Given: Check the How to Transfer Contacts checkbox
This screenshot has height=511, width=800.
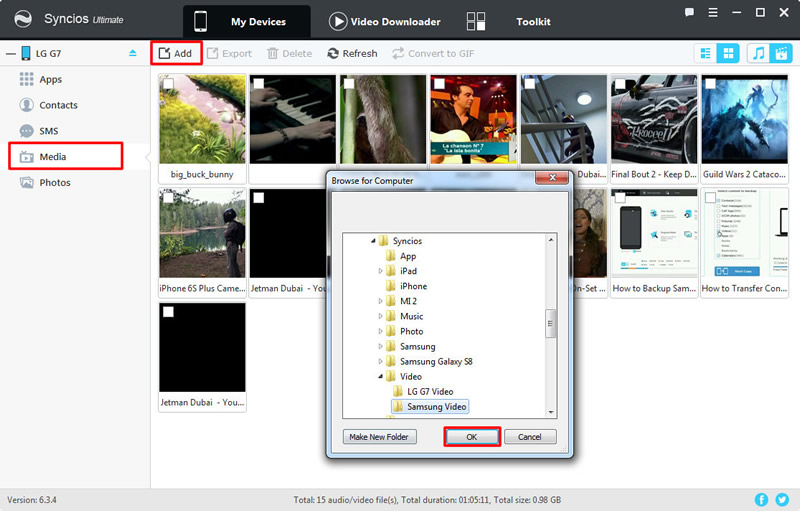Looking at the screenshot, I should pyautogui.click(x=710, y=198).
